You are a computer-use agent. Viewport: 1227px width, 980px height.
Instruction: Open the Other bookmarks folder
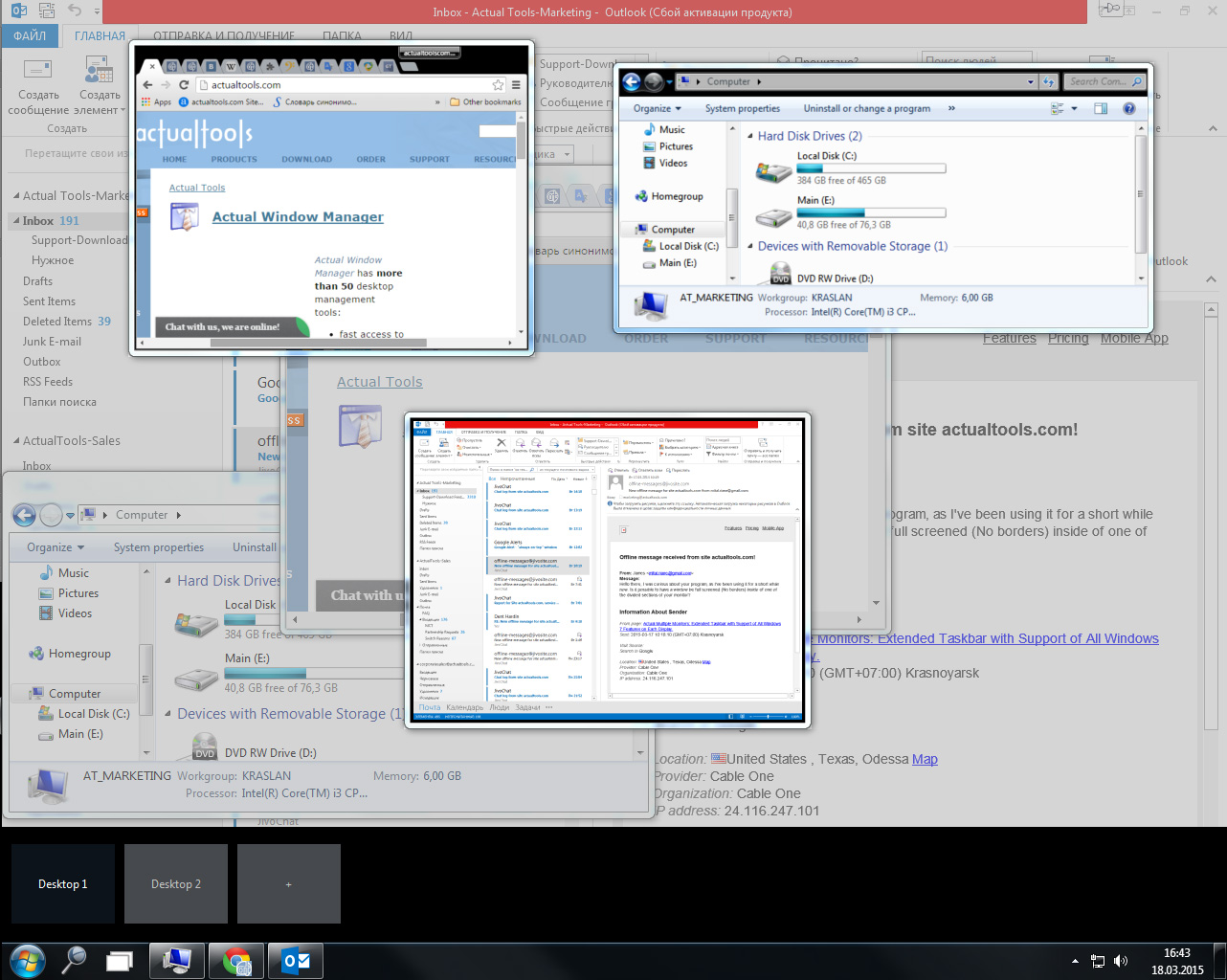click(486, 101)
